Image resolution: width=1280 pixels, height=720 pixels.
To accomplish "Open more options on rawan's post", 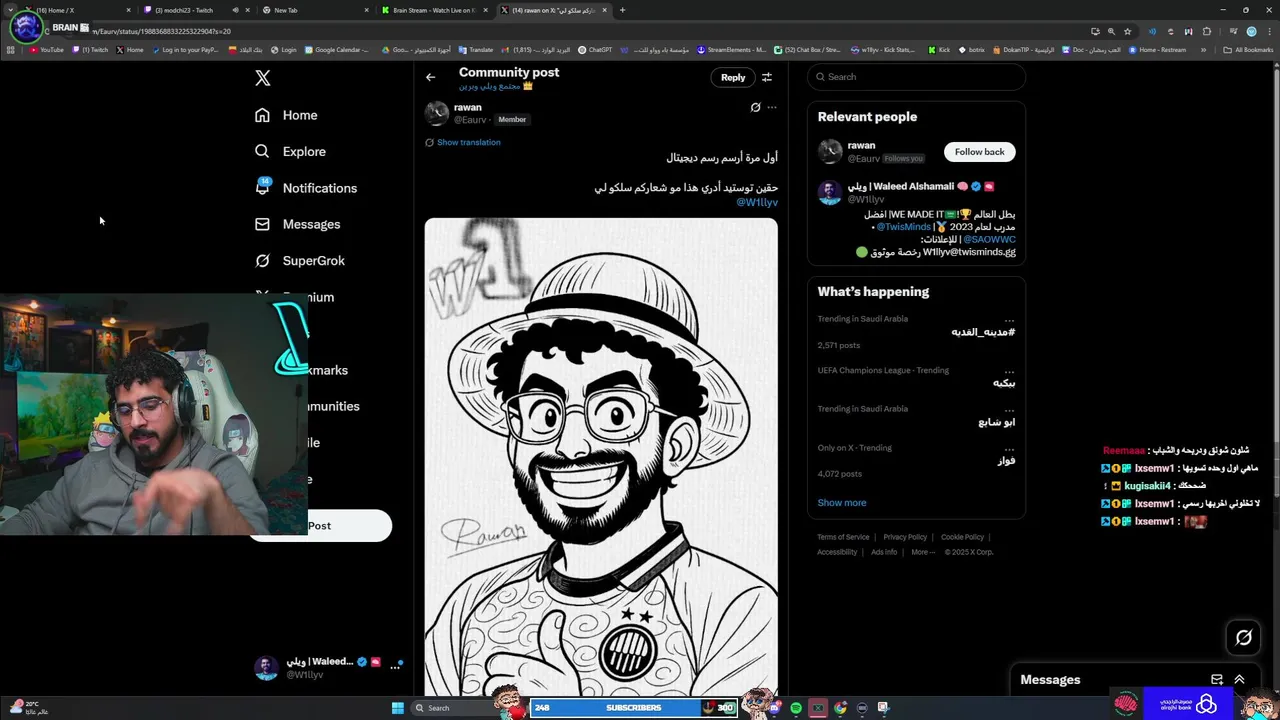I will (x=771, y=107).
